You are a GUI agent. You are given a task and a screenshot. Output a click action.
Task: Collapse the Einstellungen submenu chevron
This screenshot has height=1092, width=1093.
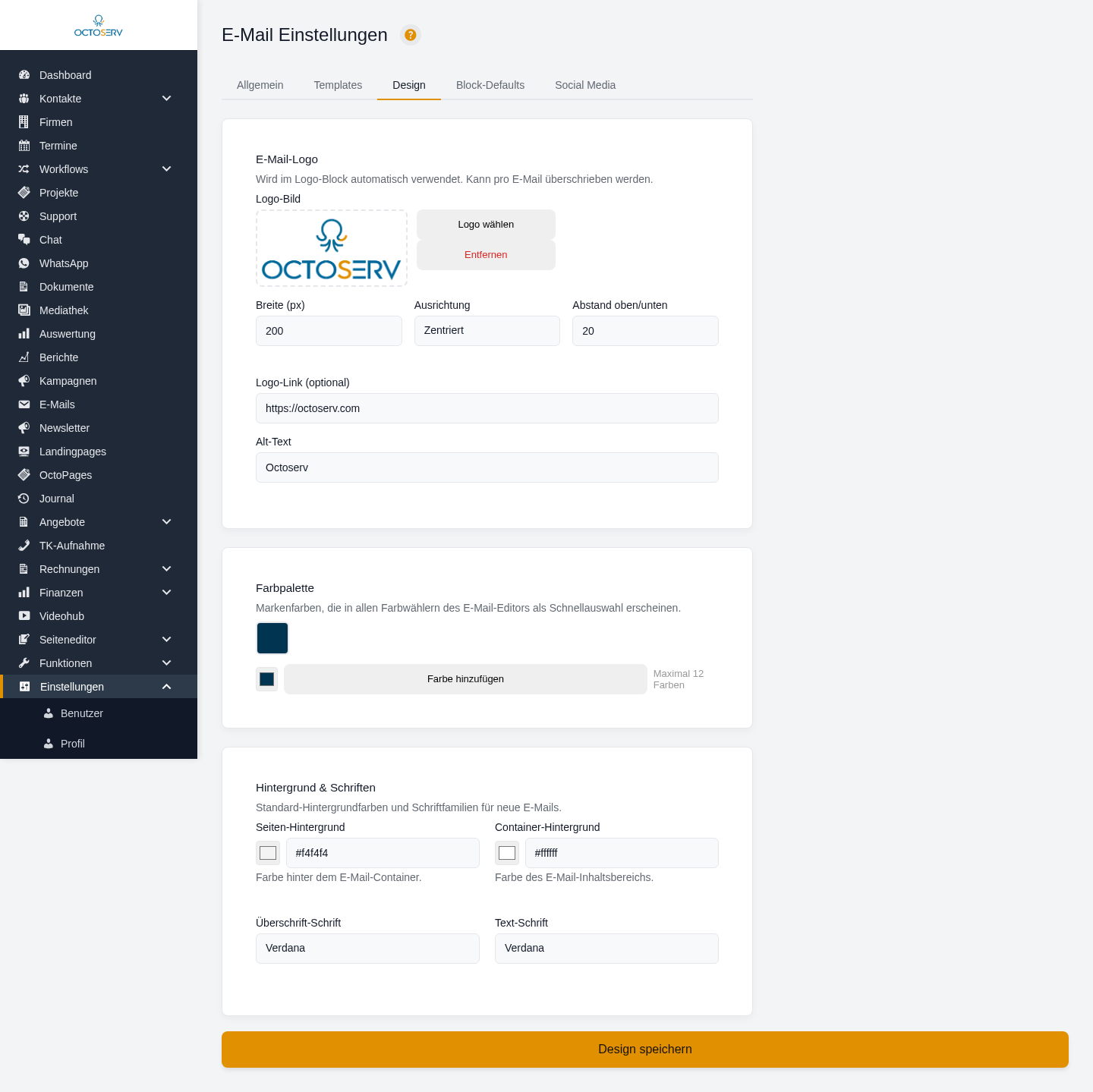point(167,687)
